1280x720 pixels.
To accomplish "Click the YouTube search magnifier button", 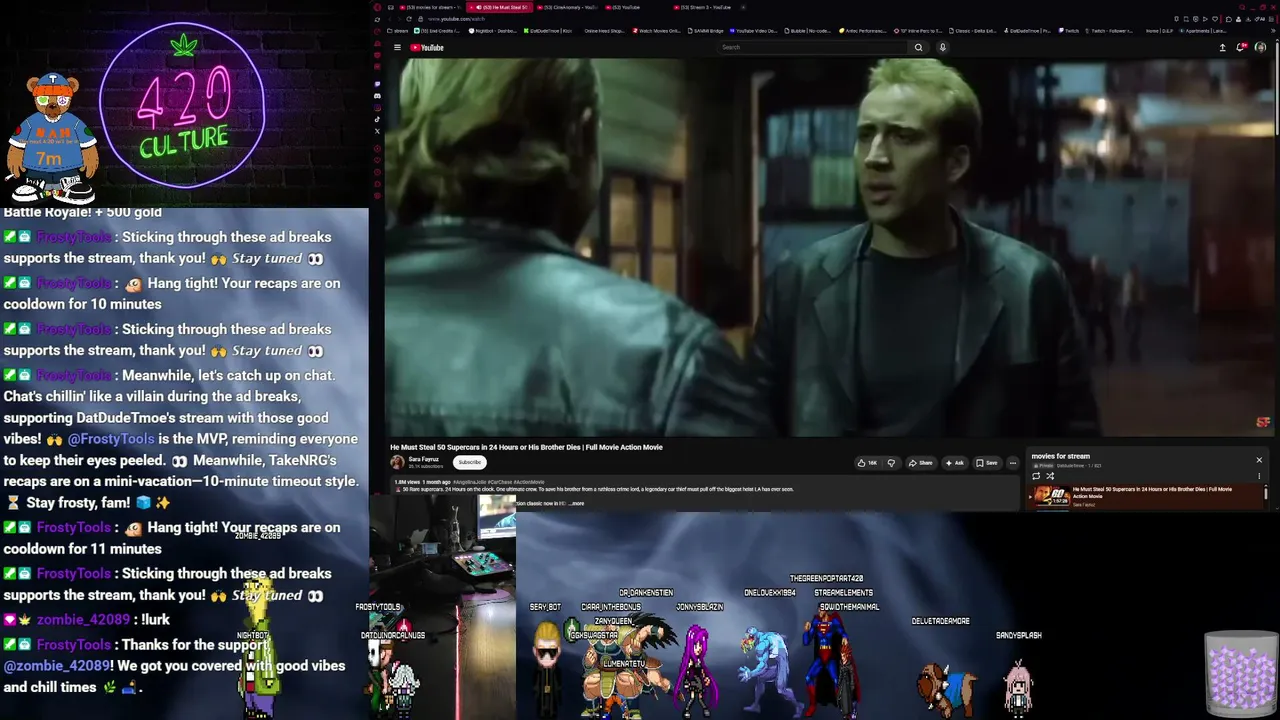I will point(918,47).
